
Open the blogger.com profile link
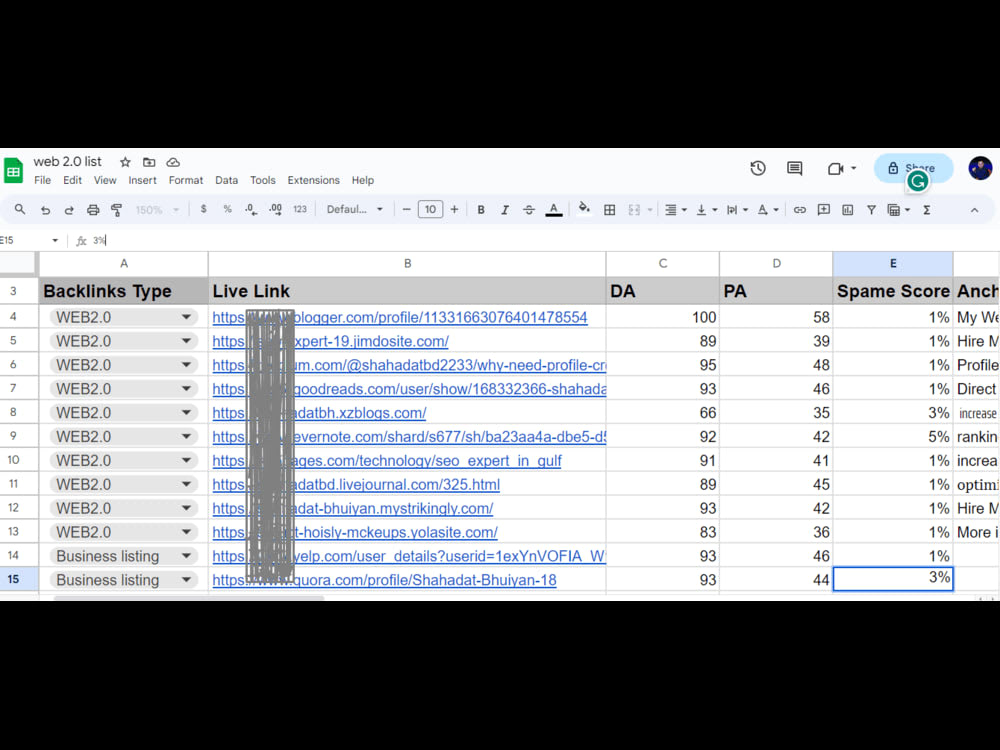coord(400,317)
